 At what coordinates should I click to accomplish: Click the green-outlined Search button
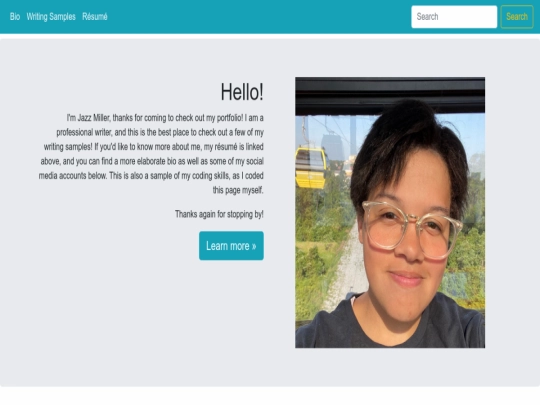point(517,17)
